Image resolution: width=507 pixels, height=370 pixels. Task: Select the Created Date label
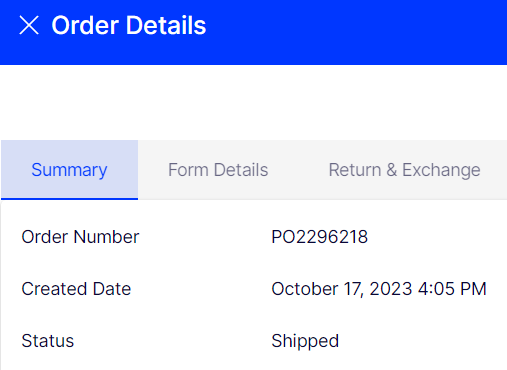click(x=76, y=289)
